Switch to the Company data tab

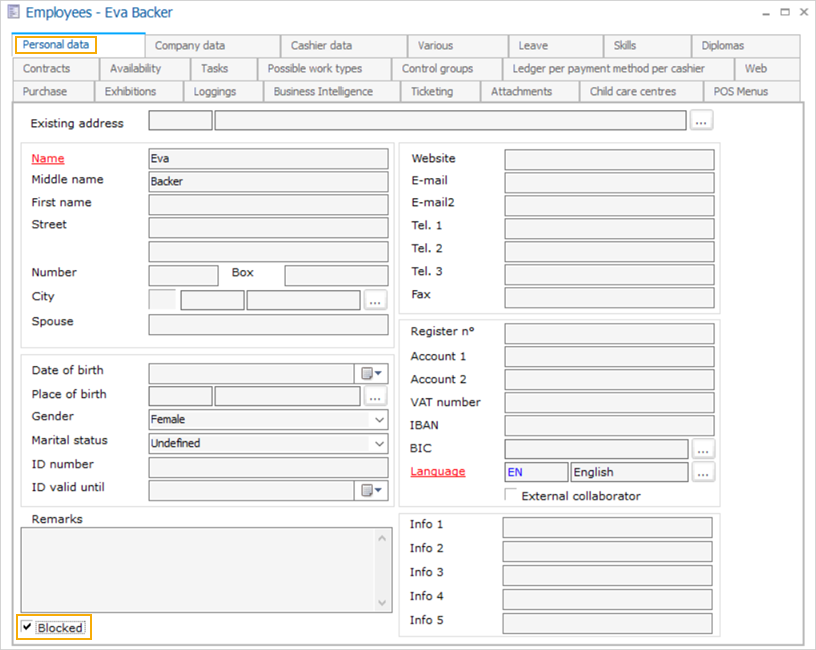190,45
